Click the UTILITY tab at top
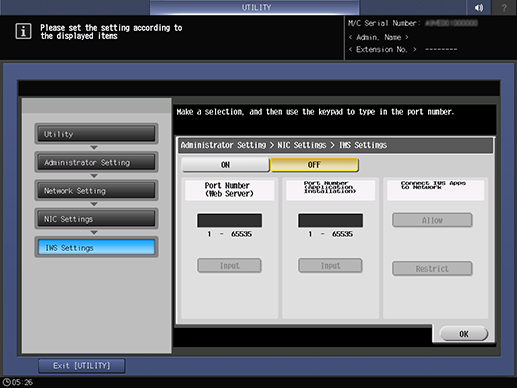Image resolution: width=517 pixels, height=388 pixels. point(255,7)
